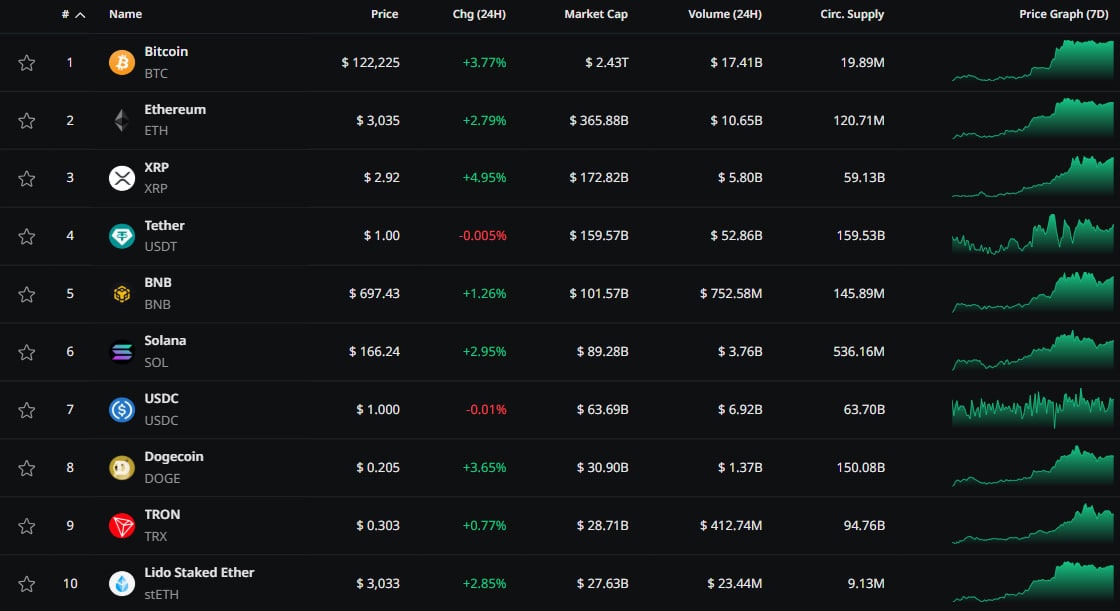Click the Tether coin logo

pyautogui.click(x=121, y=236)
